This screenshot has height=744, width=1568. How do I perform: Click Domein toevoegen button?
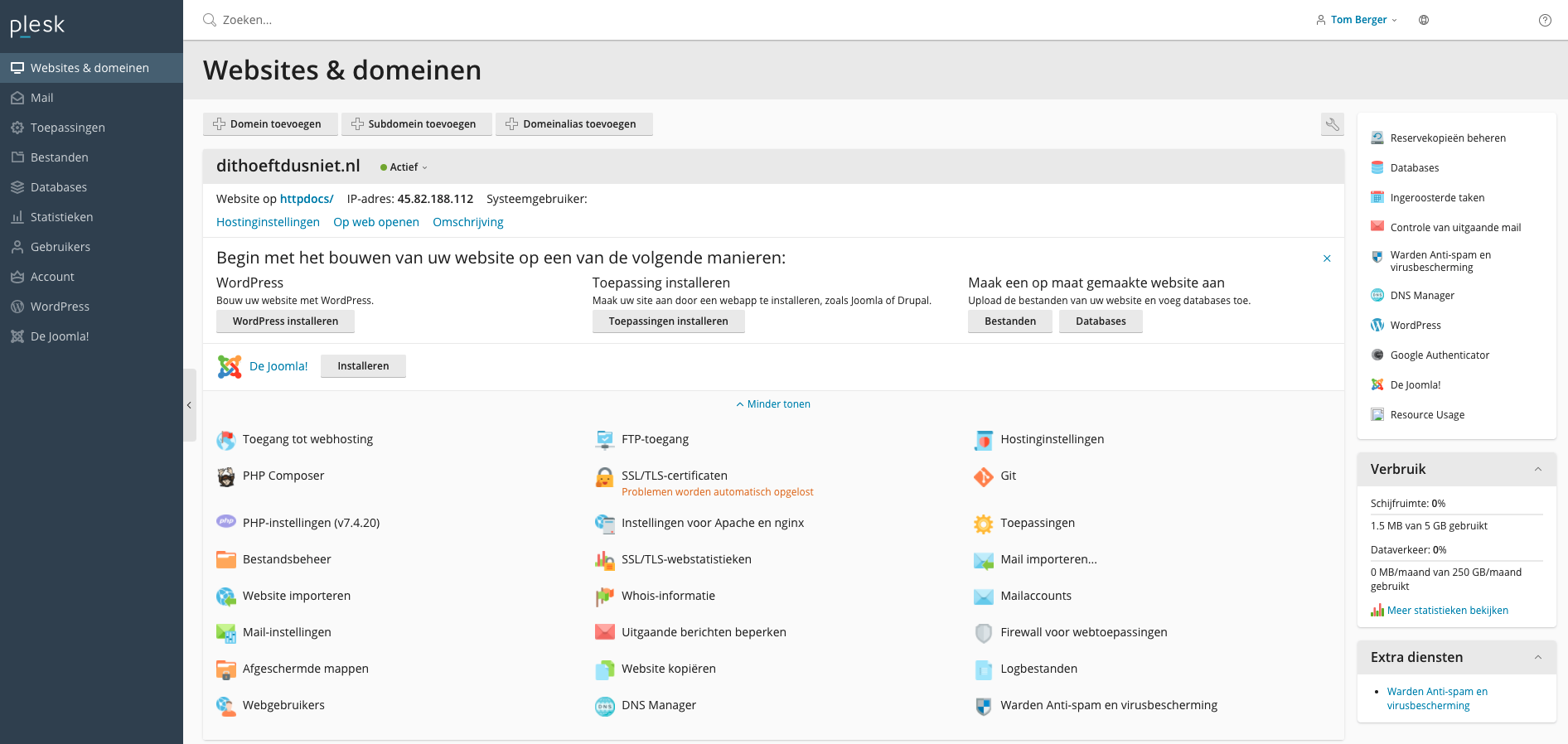click(x=270, y=124)
